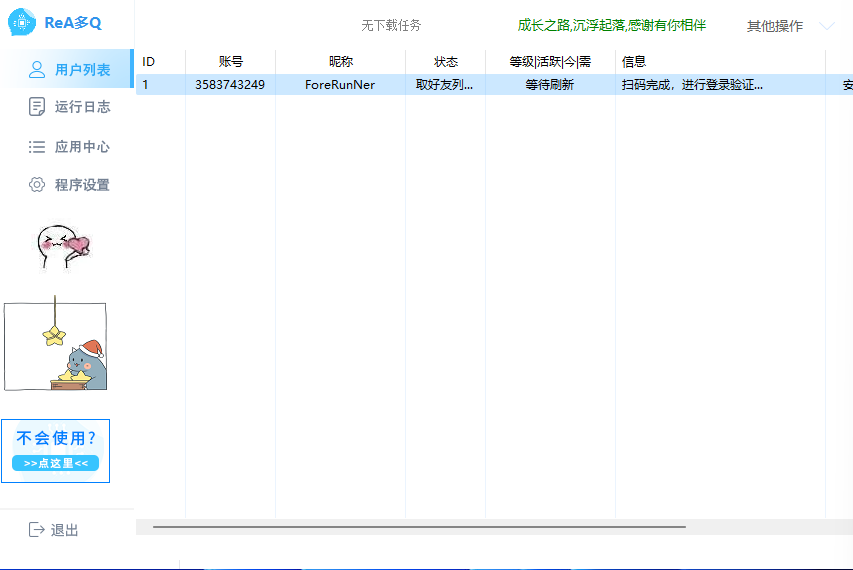This screenshot has width=853, height=570.
Task: Click the 无下载任务 status text
Action: [x=391, y=26]
